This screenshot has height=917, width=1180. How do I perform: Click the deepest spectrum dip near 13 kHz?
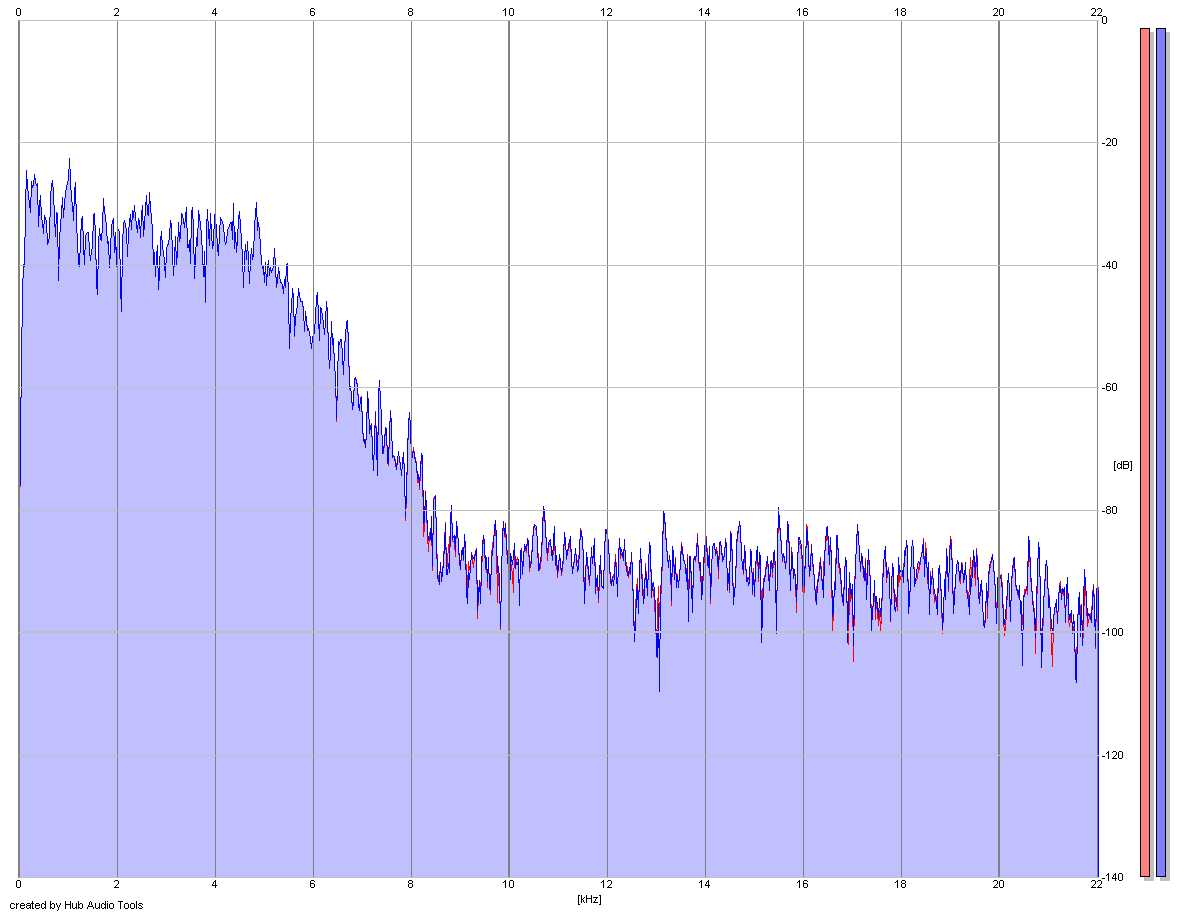click(659, 689)
